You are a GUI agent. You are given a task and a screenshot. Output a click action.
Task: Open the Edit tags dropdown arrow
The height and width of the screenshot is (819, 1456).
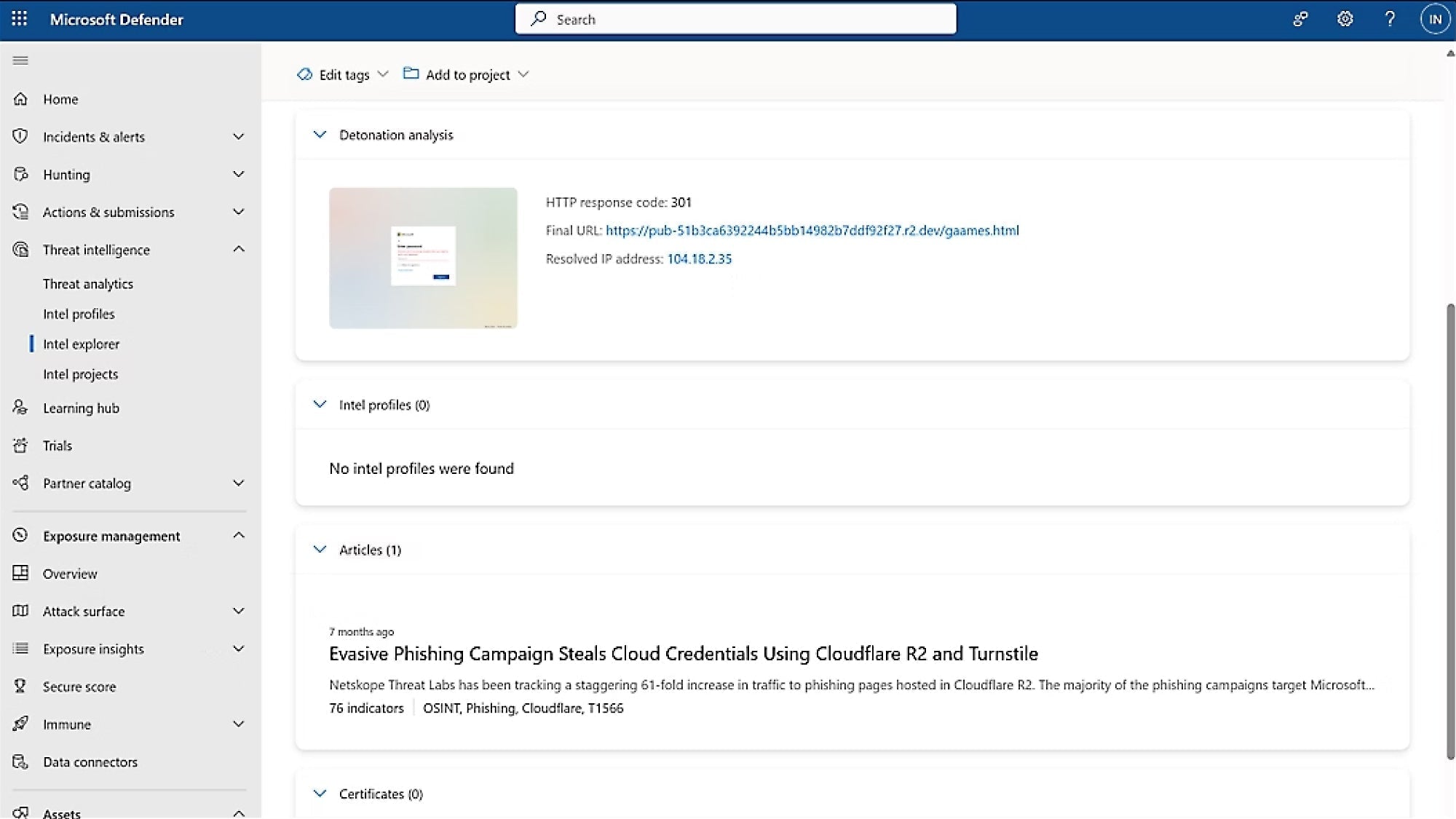click(x=383, y=74)
